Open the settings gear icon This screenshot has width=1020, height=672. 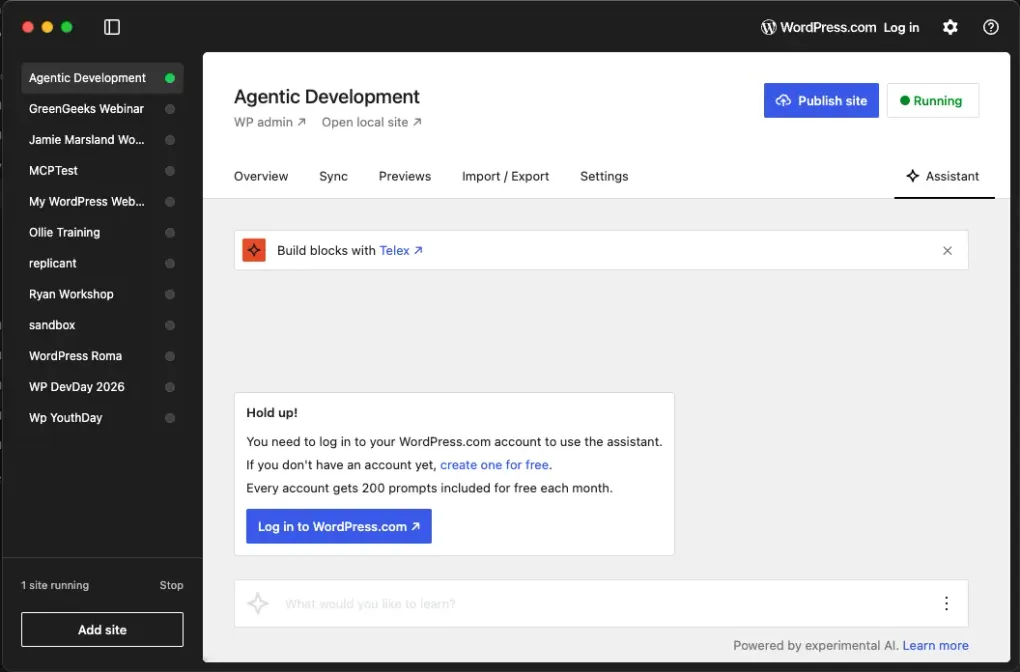[x=950, y=27]
